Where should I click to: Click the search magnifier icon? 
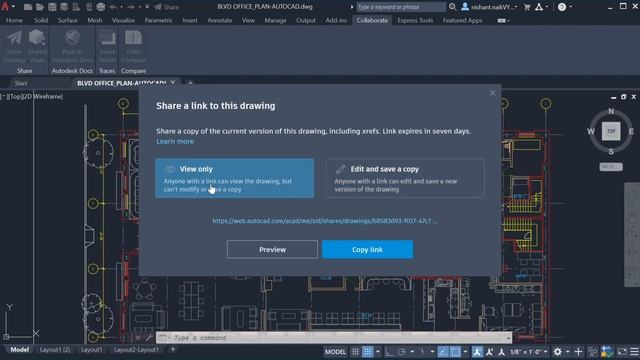point(452,7)
